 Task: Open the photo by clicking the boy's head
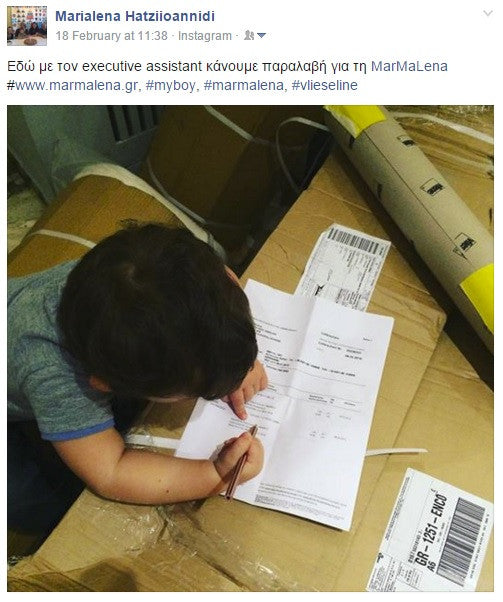tap(157, 313)
